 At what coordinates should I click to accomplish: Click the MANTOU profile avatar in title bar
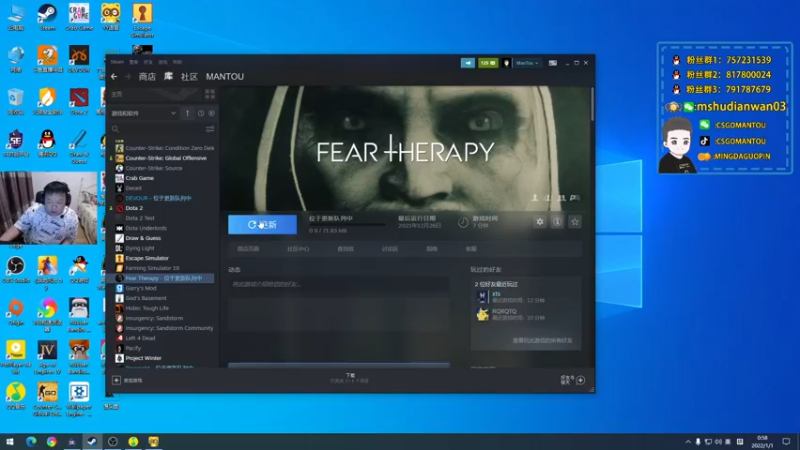click(507, 63)
